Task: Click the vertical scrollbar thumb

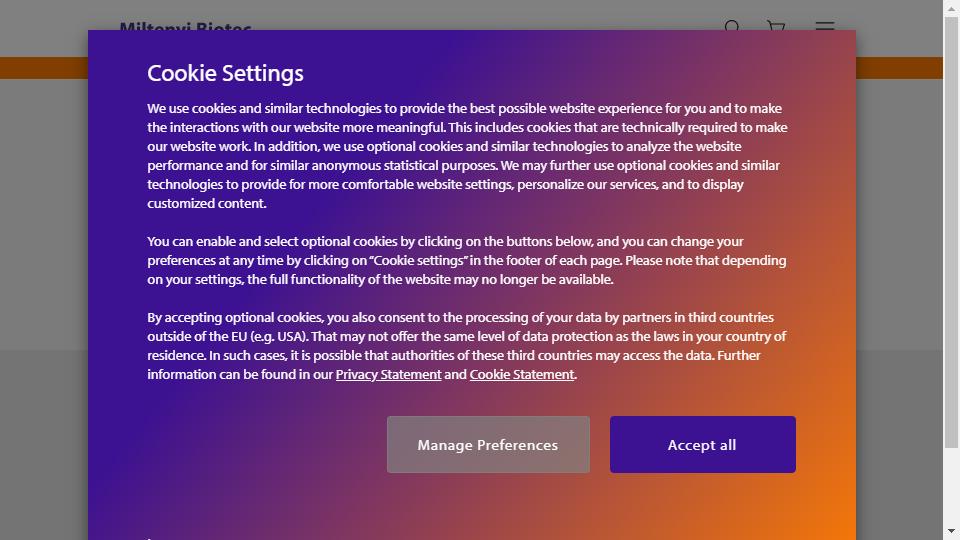Action: point(951,233)
